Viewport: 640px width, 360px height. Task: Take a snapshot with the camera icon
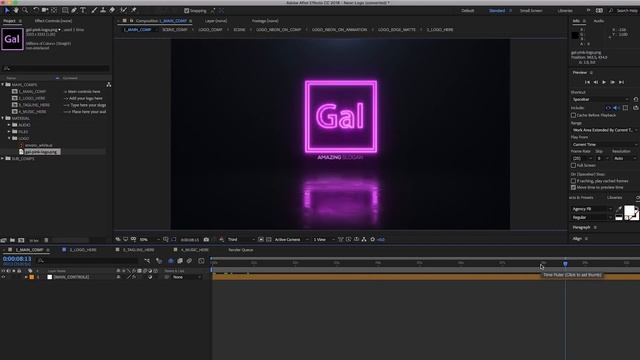[x=206, y=240]
